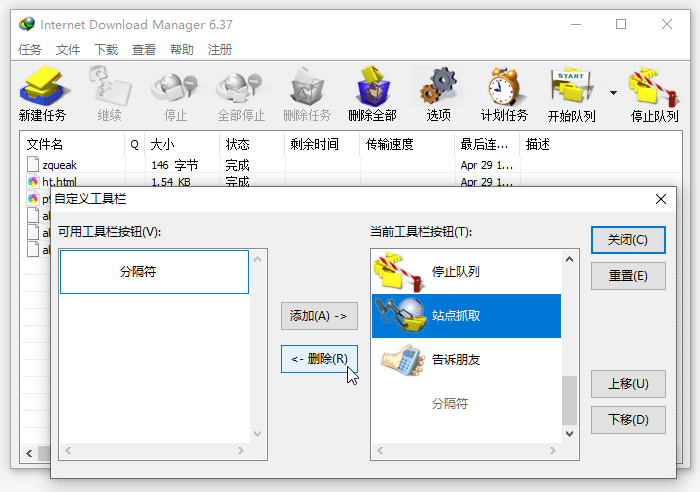The height and width of the screenshot is (492, 700).
Task: Click the zqueak file icon
Action: [33, 165]
